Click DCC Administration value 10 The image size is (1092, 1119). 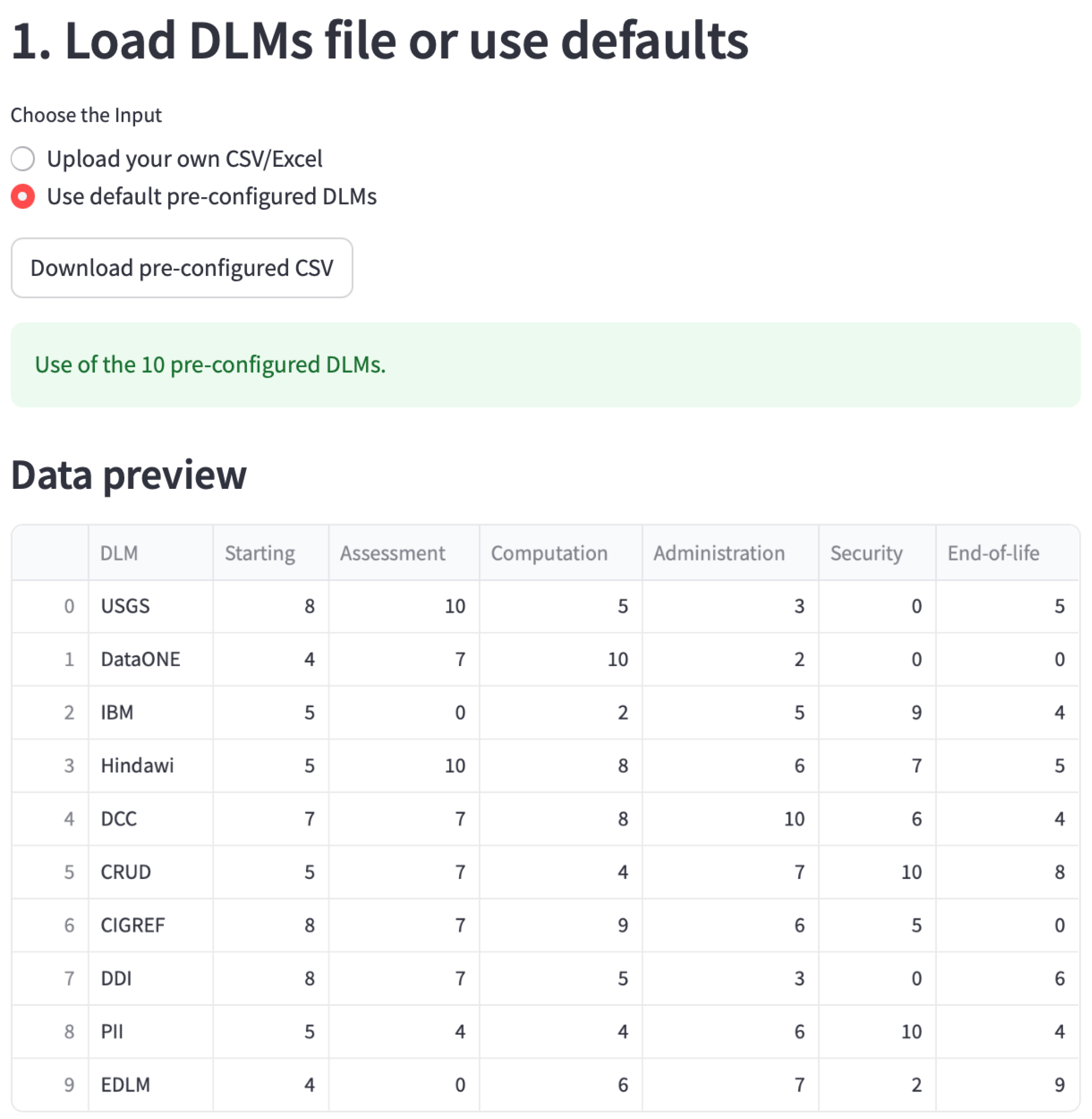[730, 819]
